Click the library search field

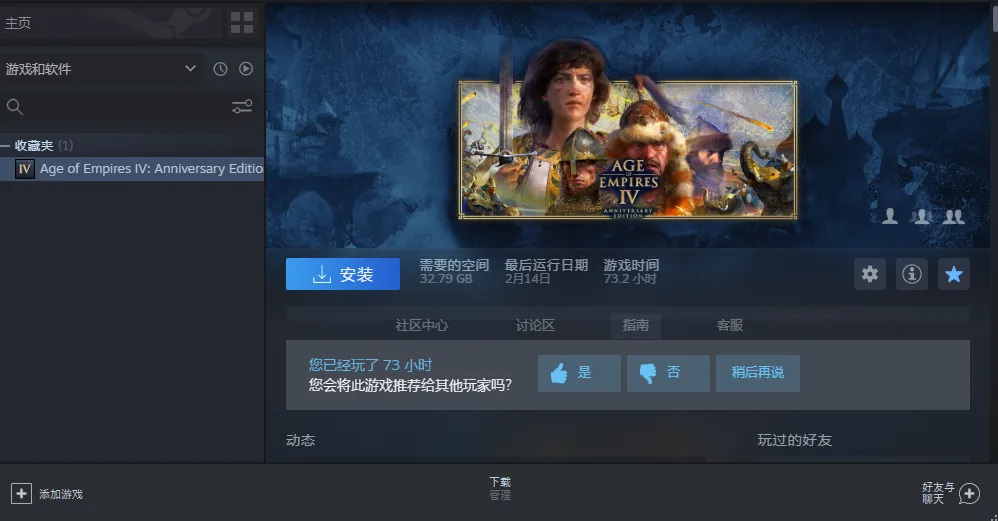[115, 107]
